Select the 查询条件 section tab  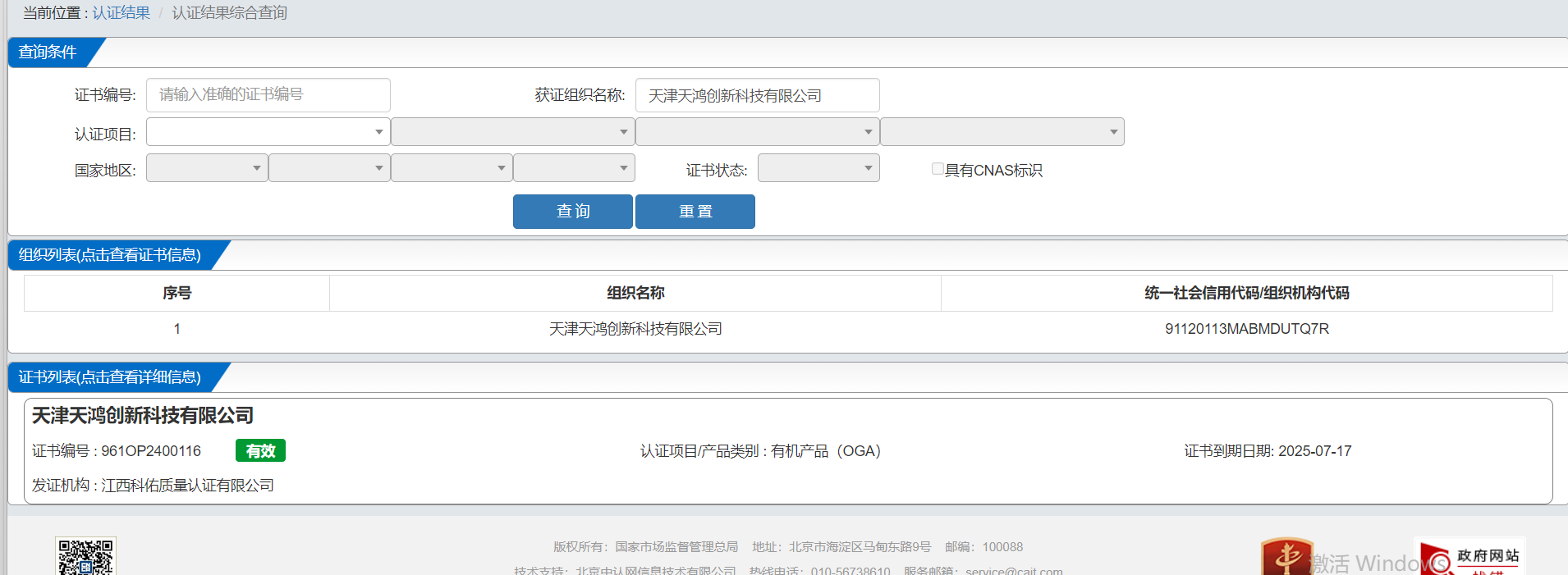point(48,52)
